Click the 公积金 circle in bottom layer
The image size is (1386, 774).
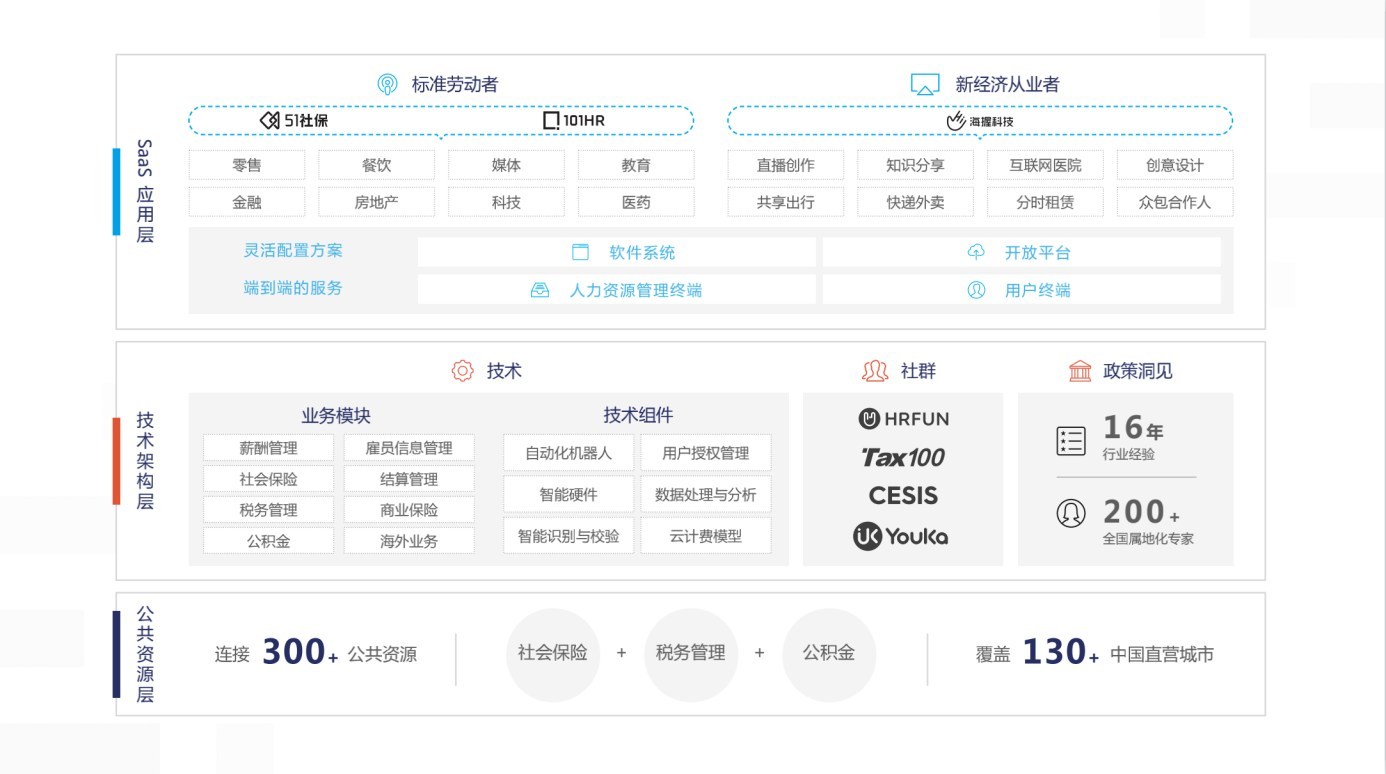click(x=829, y=655)
